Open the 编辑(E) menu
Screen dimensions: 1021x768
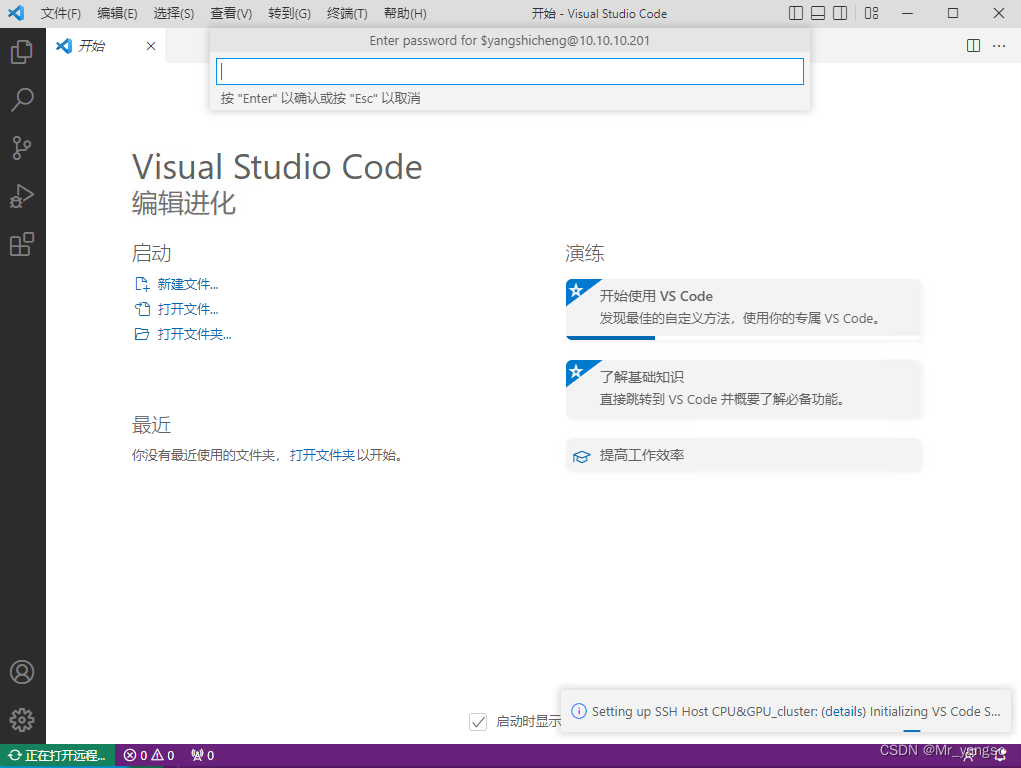pyautogui.click(x=117, y=13)
